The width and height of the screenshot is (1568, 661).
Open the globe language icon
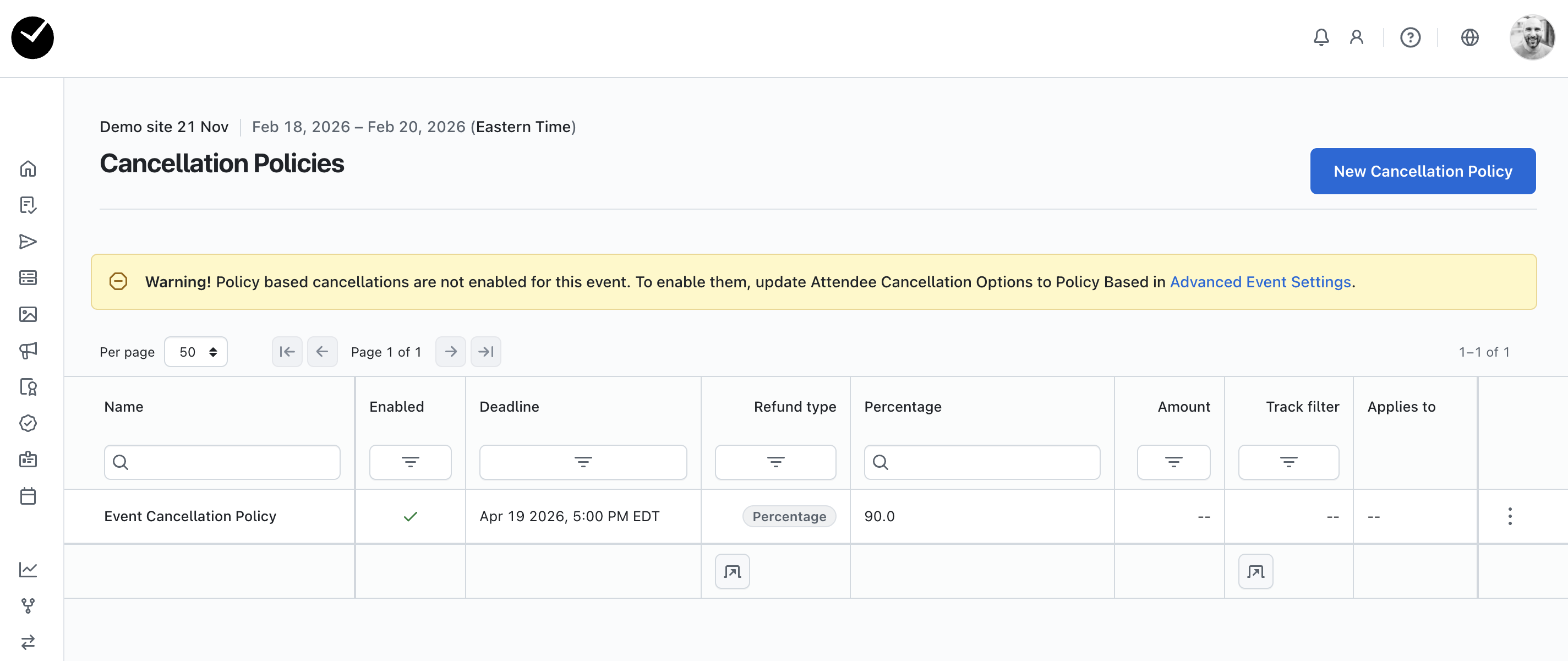[x=1469, y=38]
